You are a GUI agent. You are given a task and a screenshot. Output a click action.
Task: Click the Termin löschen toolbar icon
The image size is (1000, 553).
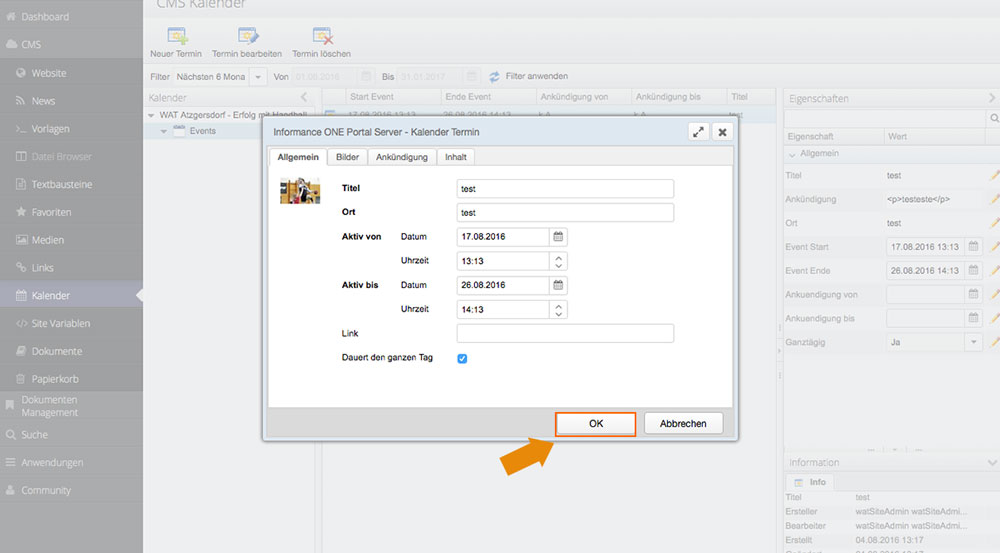(x=321, y=37)
